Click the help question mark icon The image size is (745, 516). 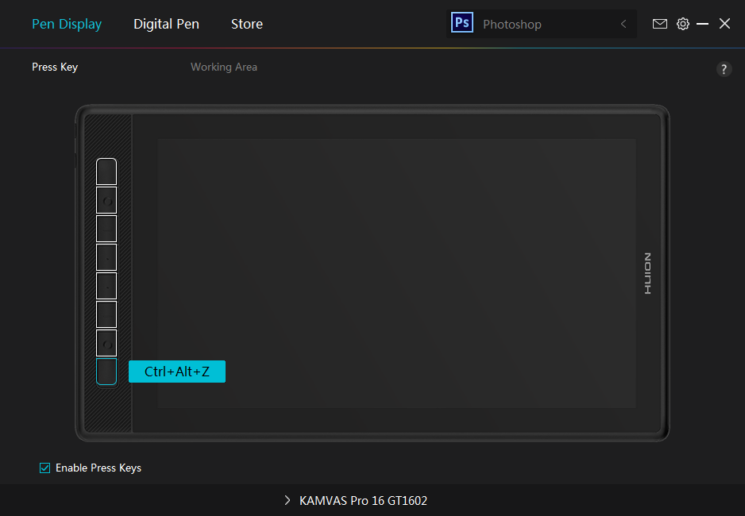(x=724, y=69)
